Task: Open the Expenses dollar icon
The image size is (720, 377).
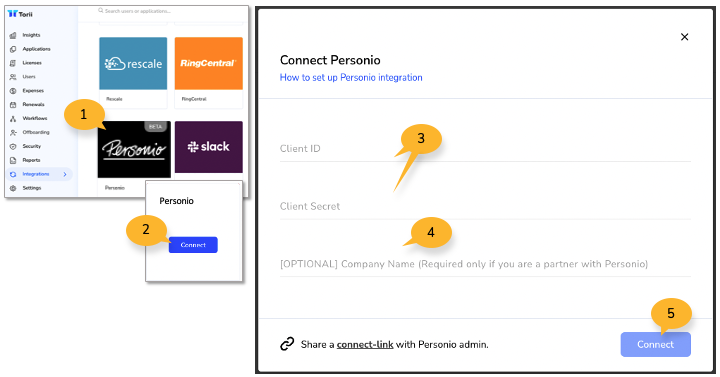Action: click(x=13, y=91)
